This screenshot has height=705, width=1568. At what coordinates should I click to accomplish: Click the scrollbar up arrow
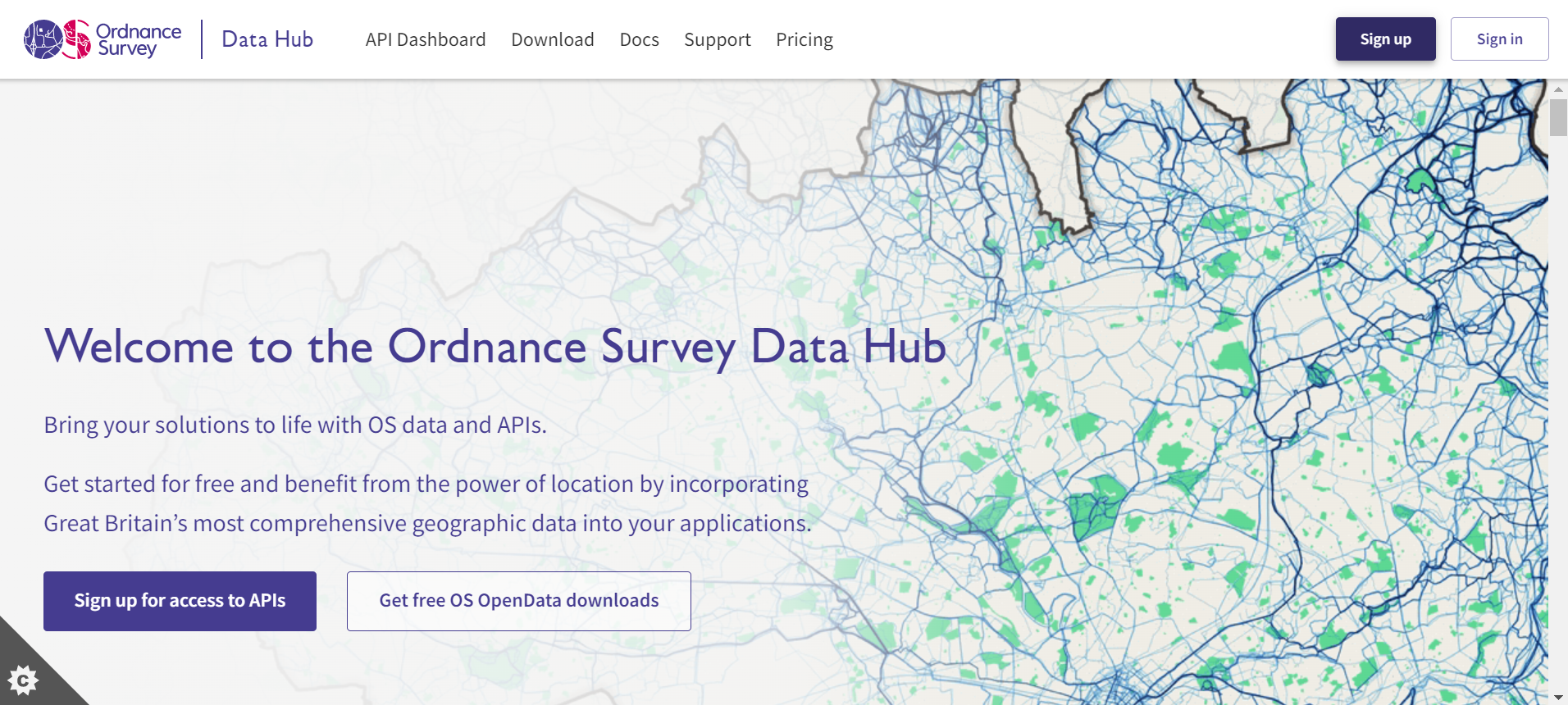1558,89
